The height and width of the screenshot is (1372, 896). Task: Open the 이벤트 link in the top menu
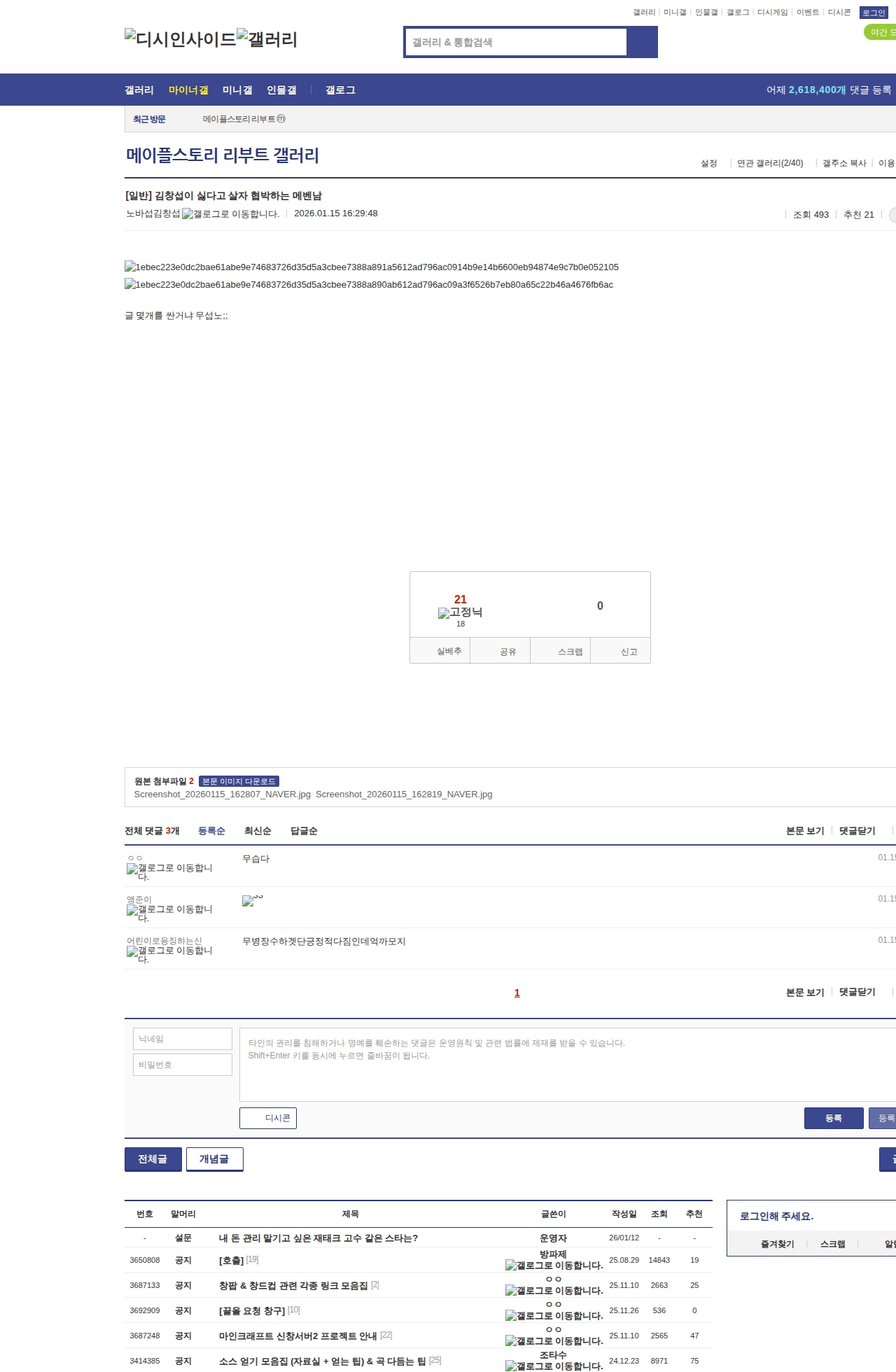click(808, 13)
